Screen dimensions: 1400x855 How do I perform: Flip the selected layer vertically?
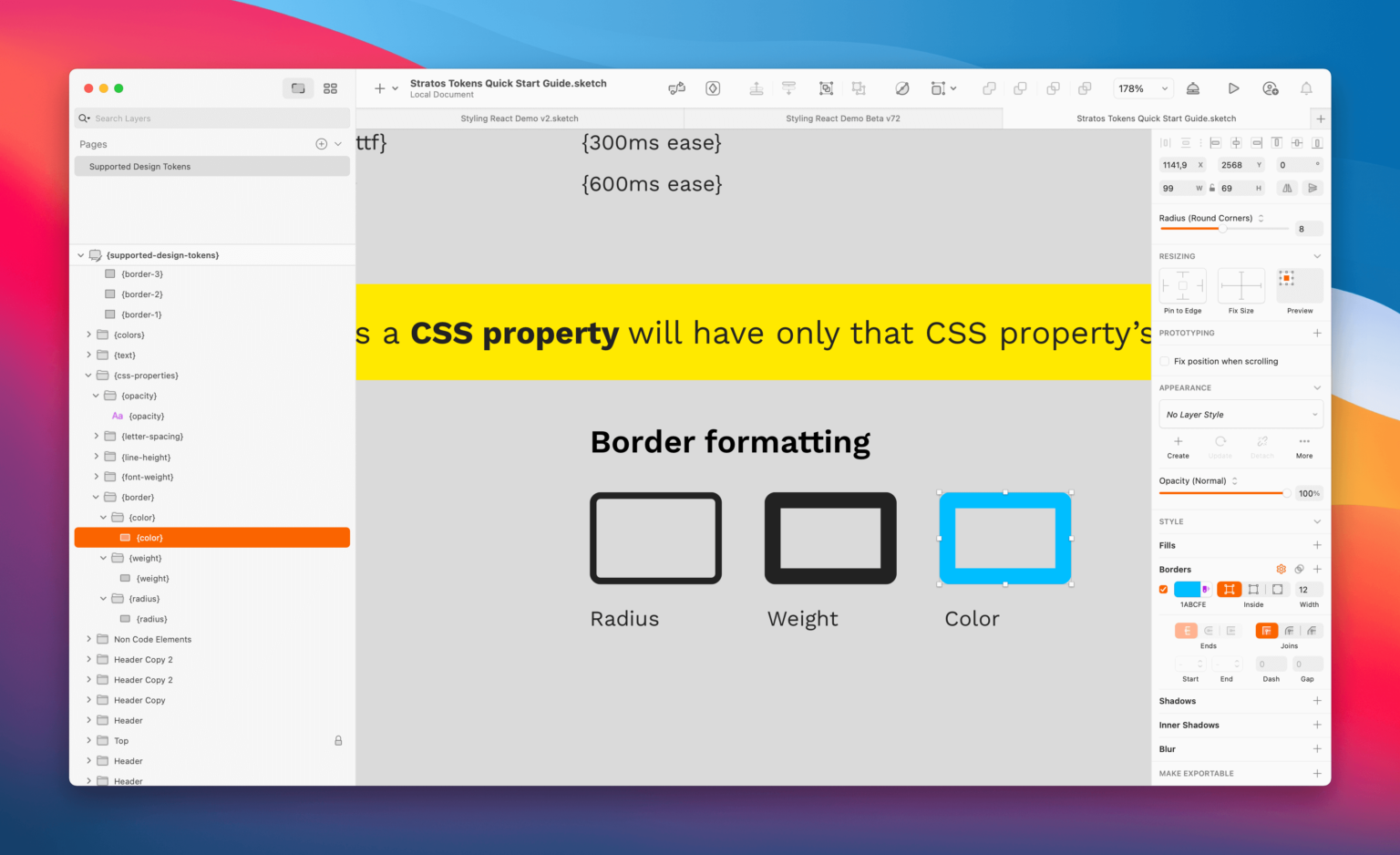coord(1312,188)
